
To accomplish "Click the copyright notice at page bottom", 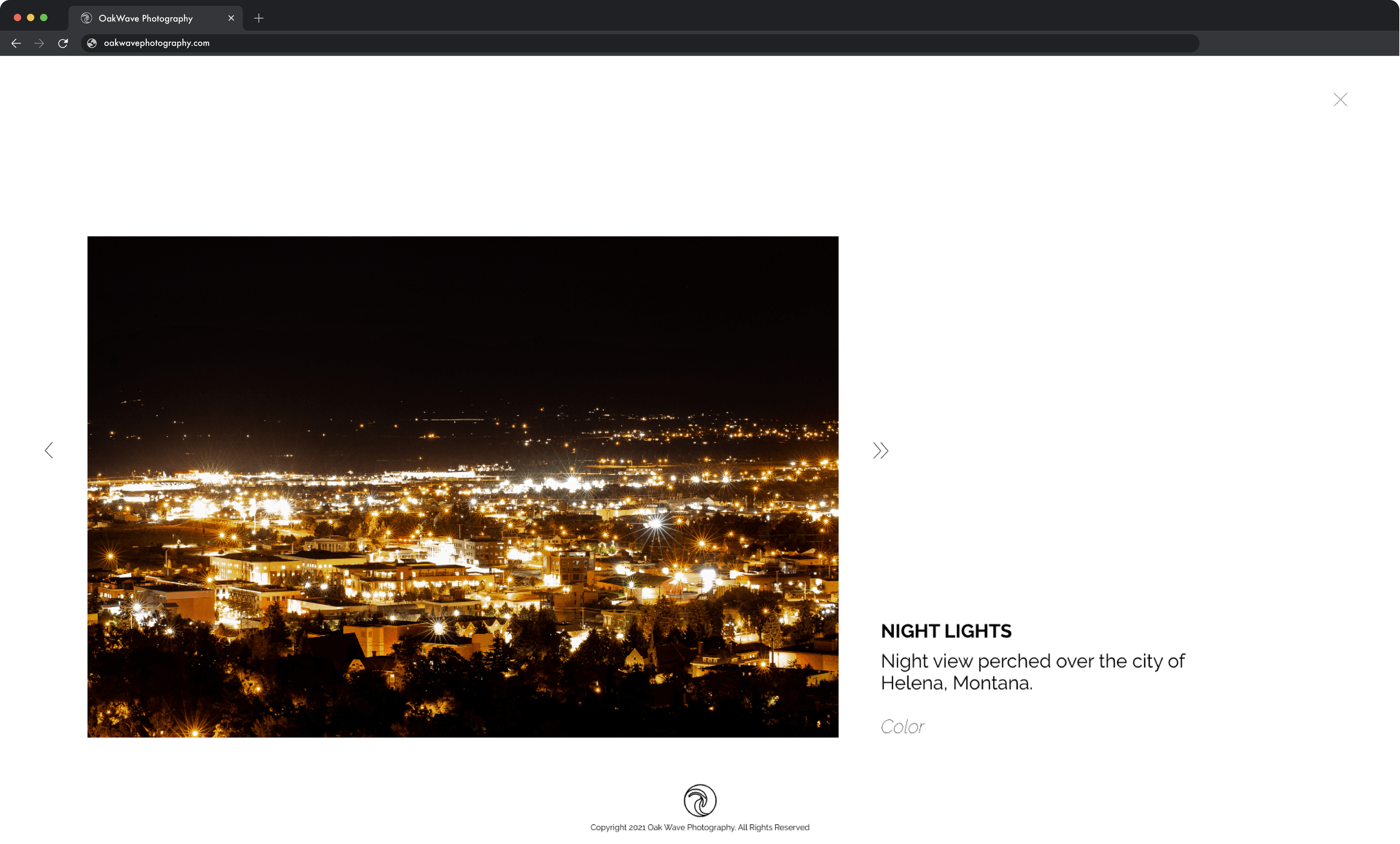I will pyautogui.click(x=700, y=827).
